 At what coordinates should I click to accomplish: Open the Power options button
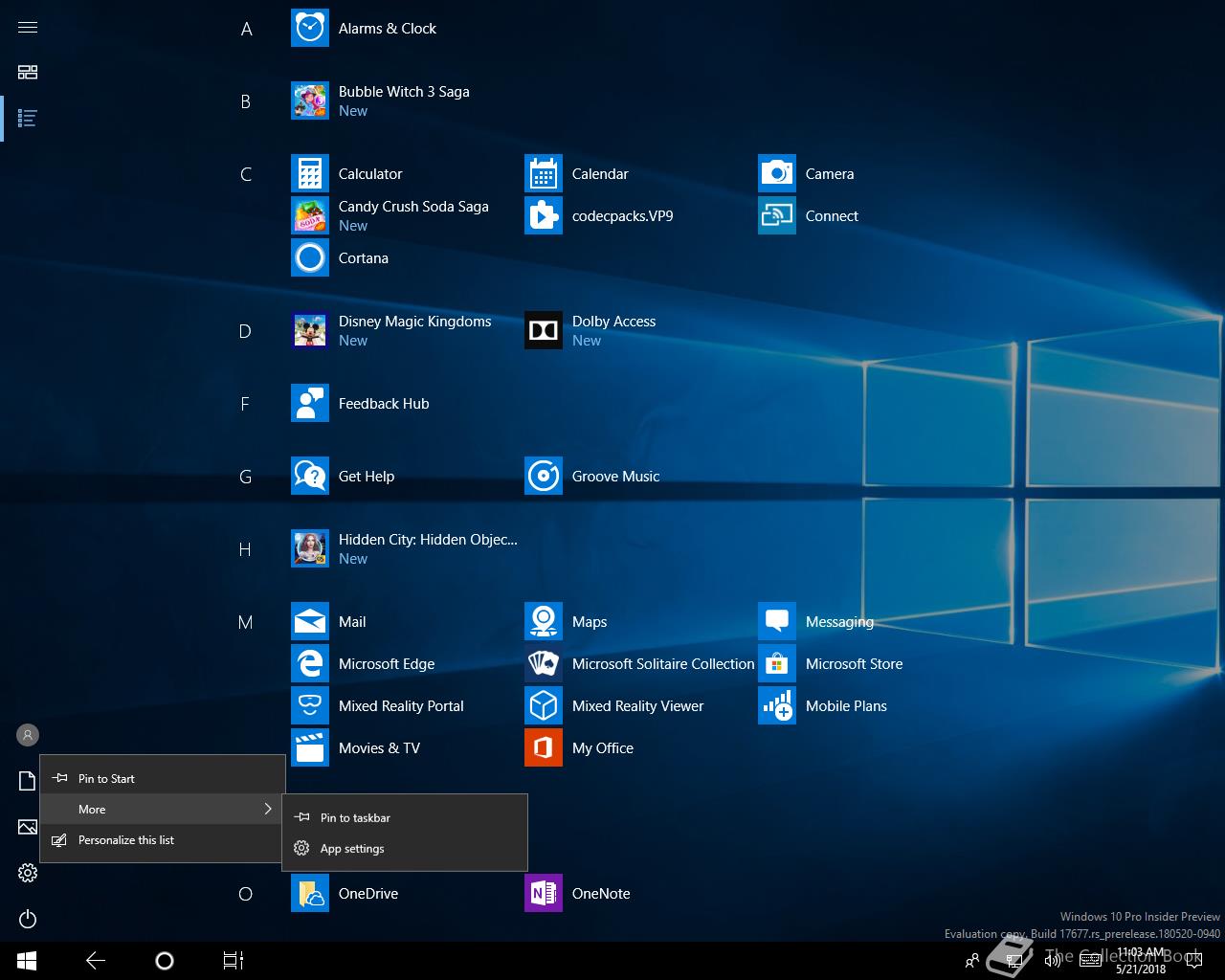pyautogui.click(x=28, y=919)
